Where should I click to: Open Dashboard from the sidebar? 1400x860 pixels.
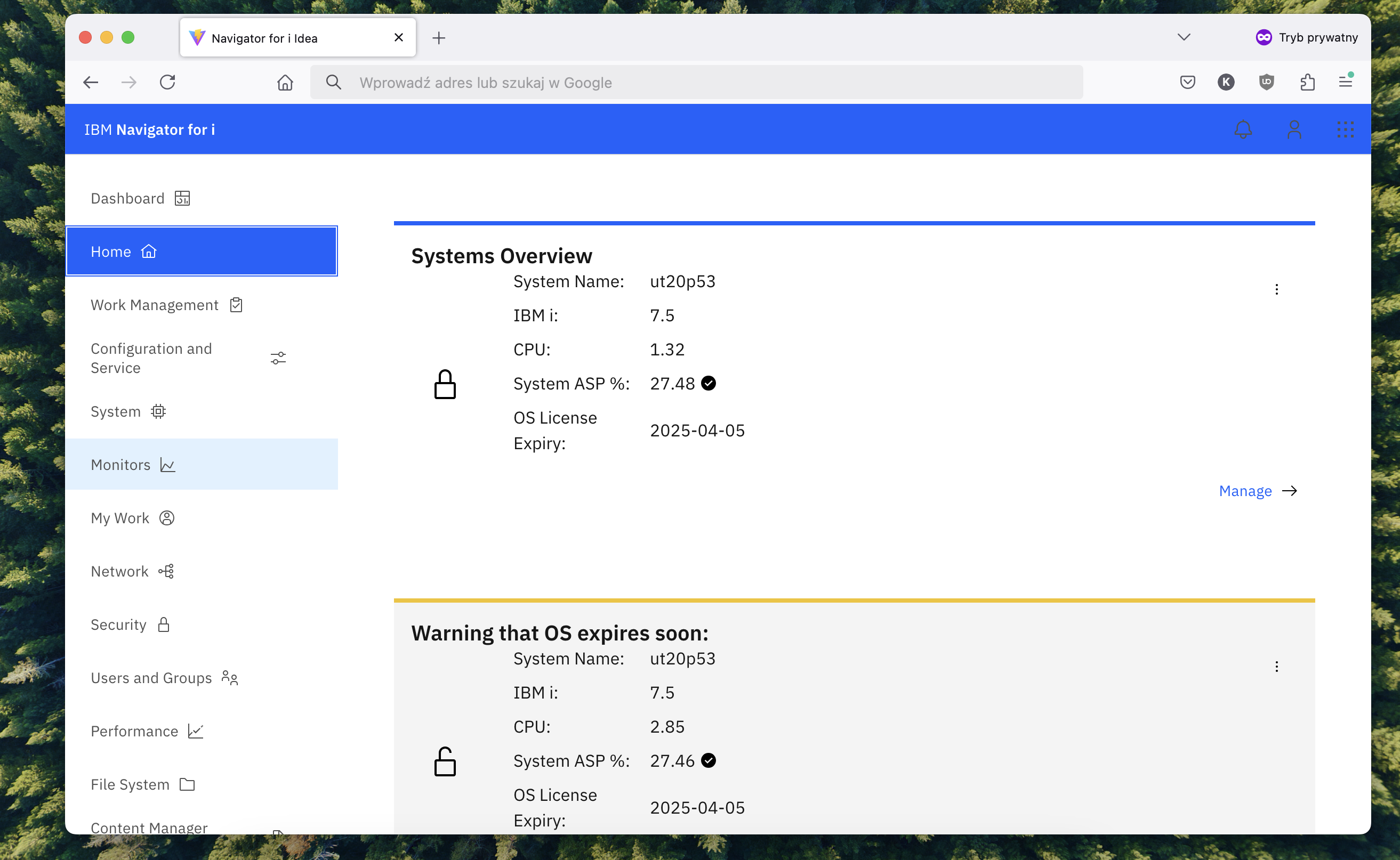click(x=127, y=199)
